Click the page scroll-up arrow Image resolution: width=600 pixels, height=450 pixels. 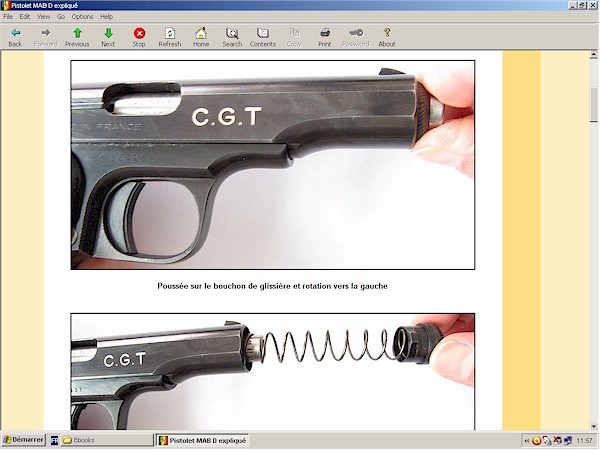pyautogui.click(x=593, y=55)
